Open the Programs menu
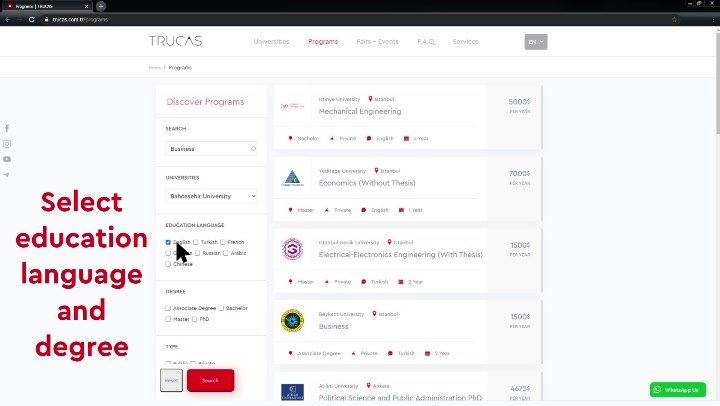720x406 pixels. pyautogui.click(x=323, y=41)
